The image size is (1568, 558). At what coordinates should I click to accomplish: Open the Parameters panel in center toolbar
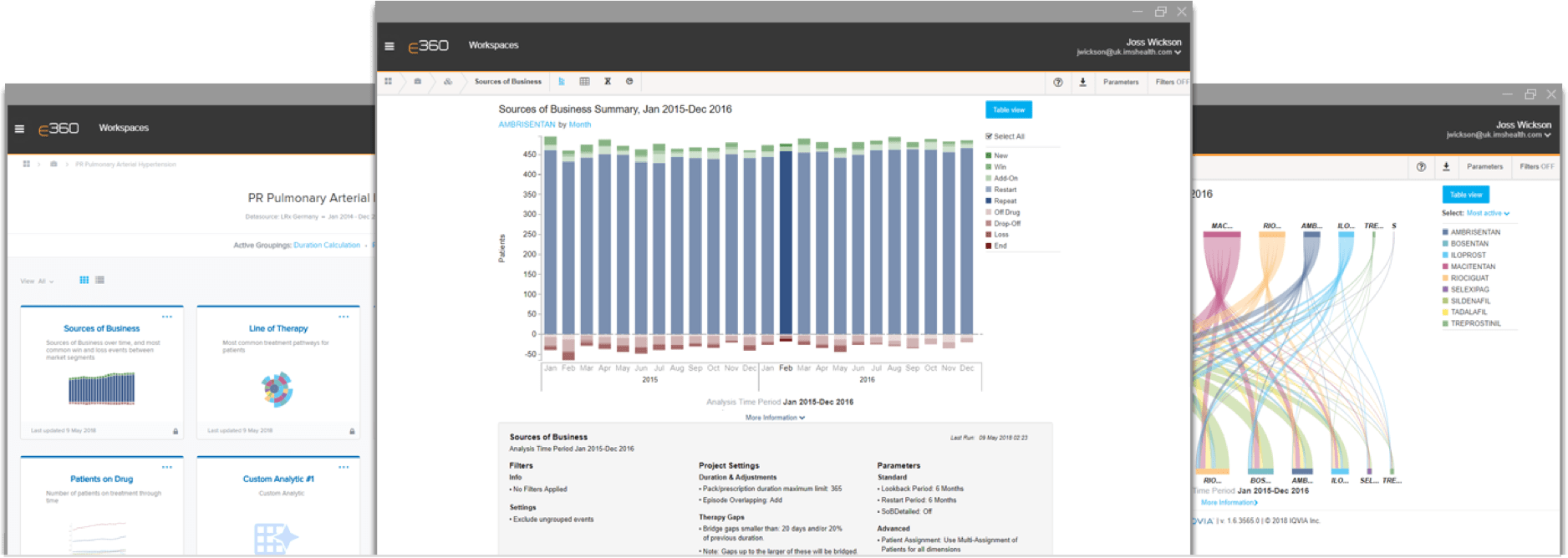[x=1120, y=82]
